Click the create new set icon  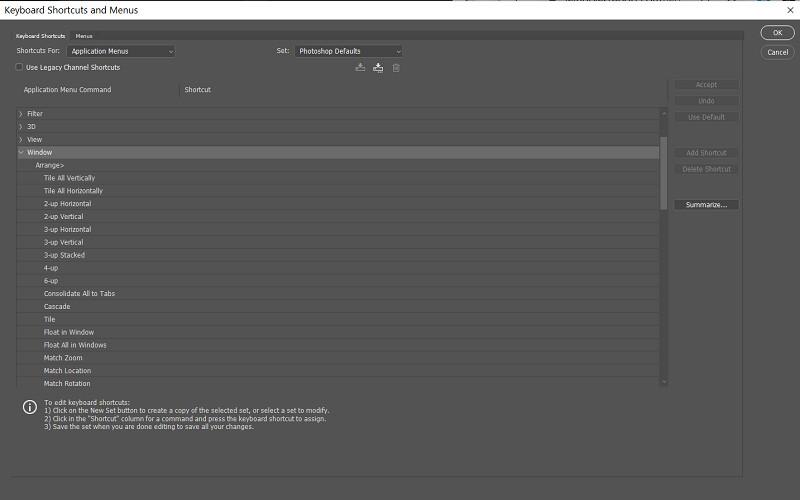pyautogui.click(x=378, y=67)
